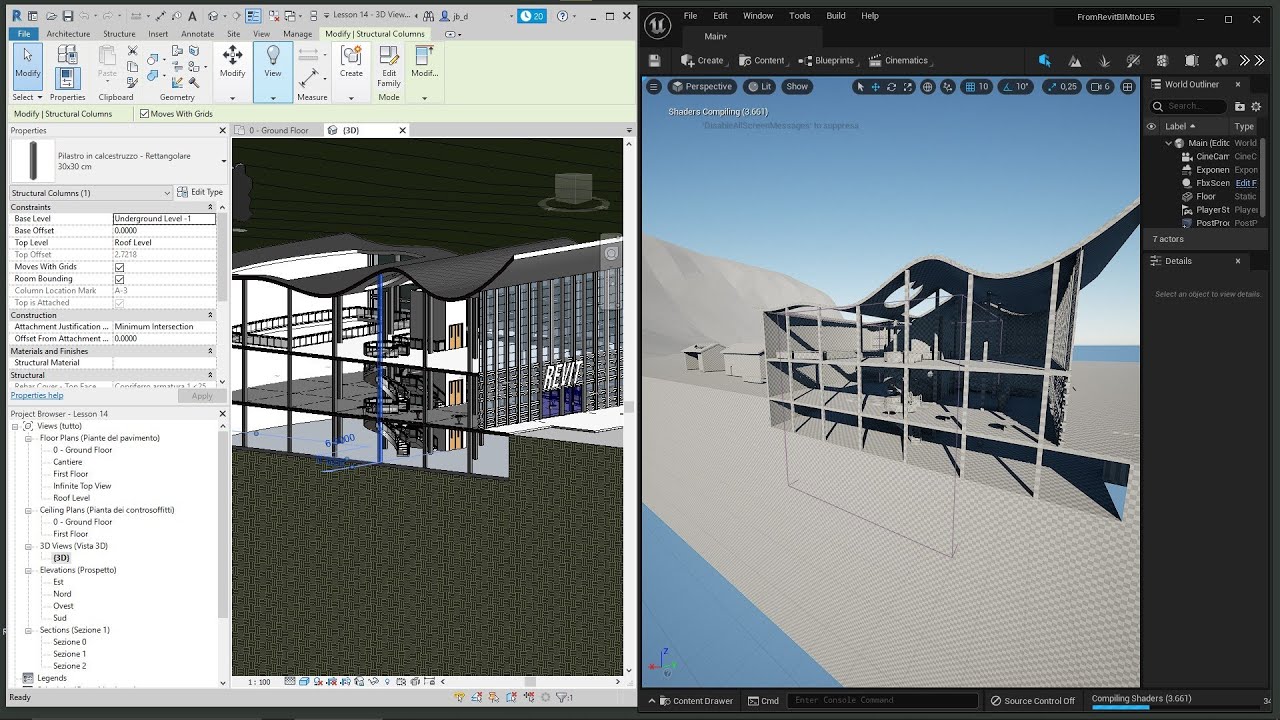This screenshot has width=1280, height=720.
Task: Toggle Room Bounding checkbox in Properties
Action: (x=120, y=279)
